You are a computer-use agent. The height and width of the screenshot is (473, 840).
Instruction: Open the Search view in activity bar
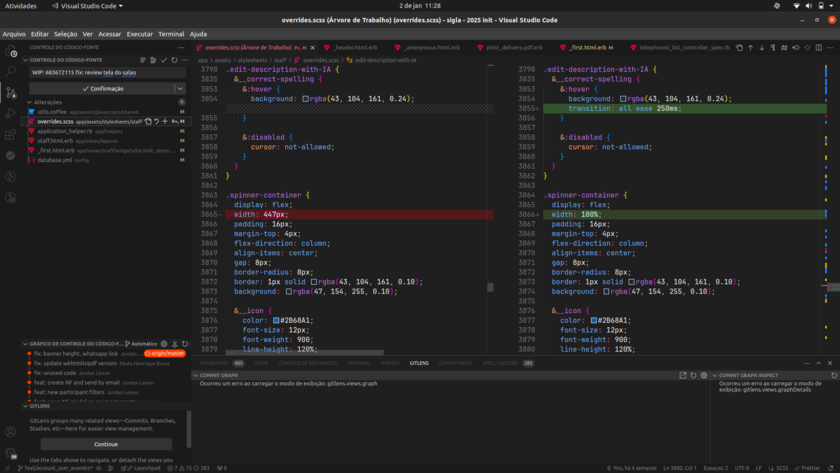11,71
